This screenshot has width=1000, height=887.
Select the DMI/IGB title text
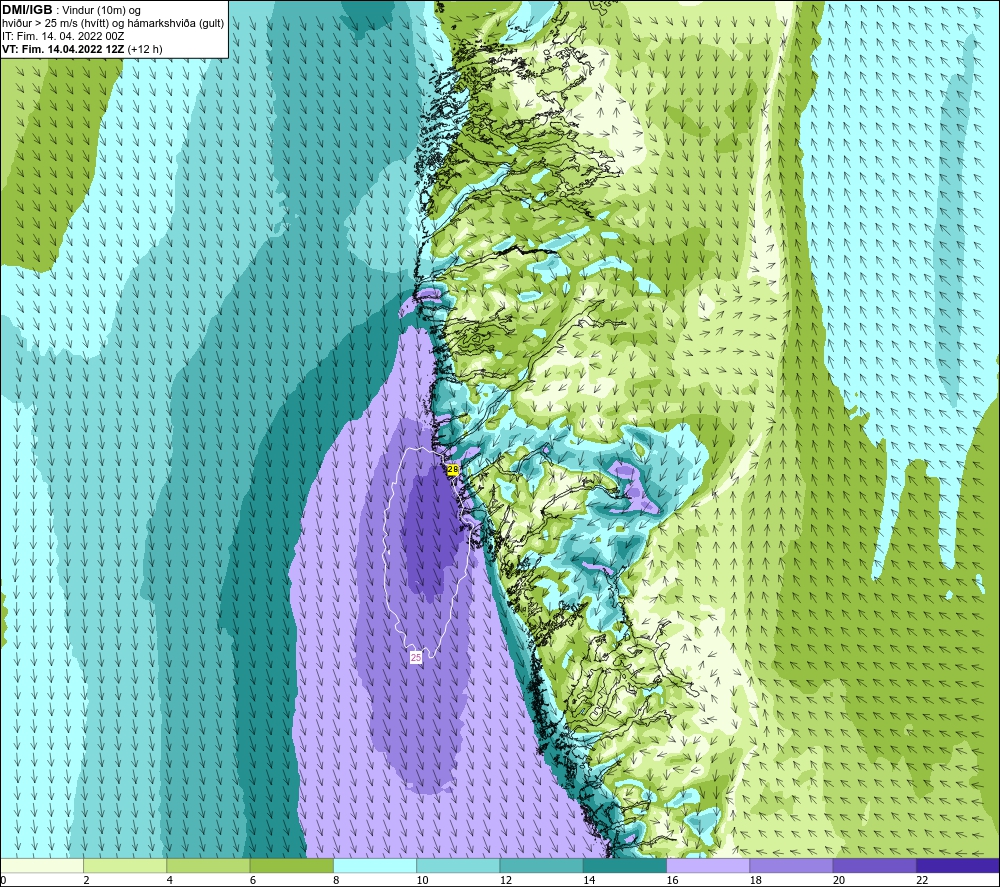coord(27,10)
